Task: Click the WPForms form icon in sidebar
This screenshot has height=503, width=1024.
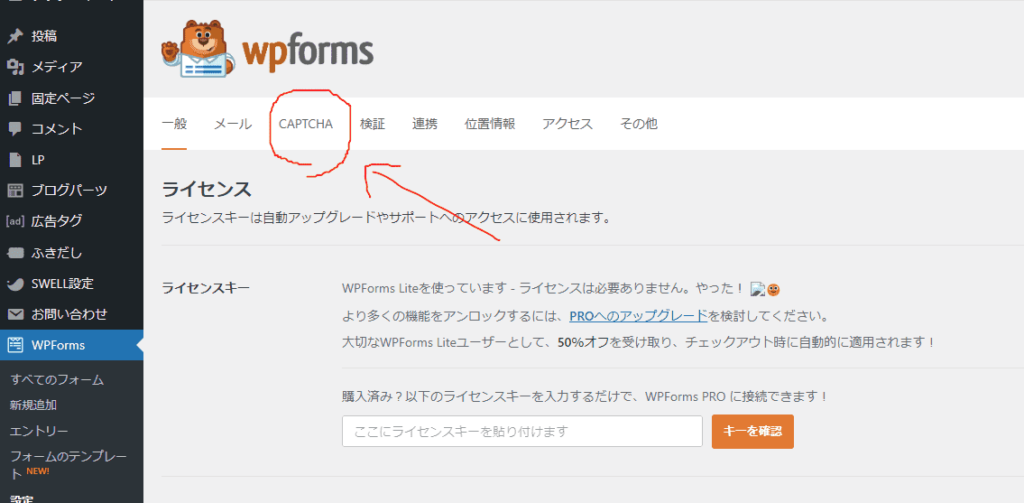Action: click(x=16, y=345)
